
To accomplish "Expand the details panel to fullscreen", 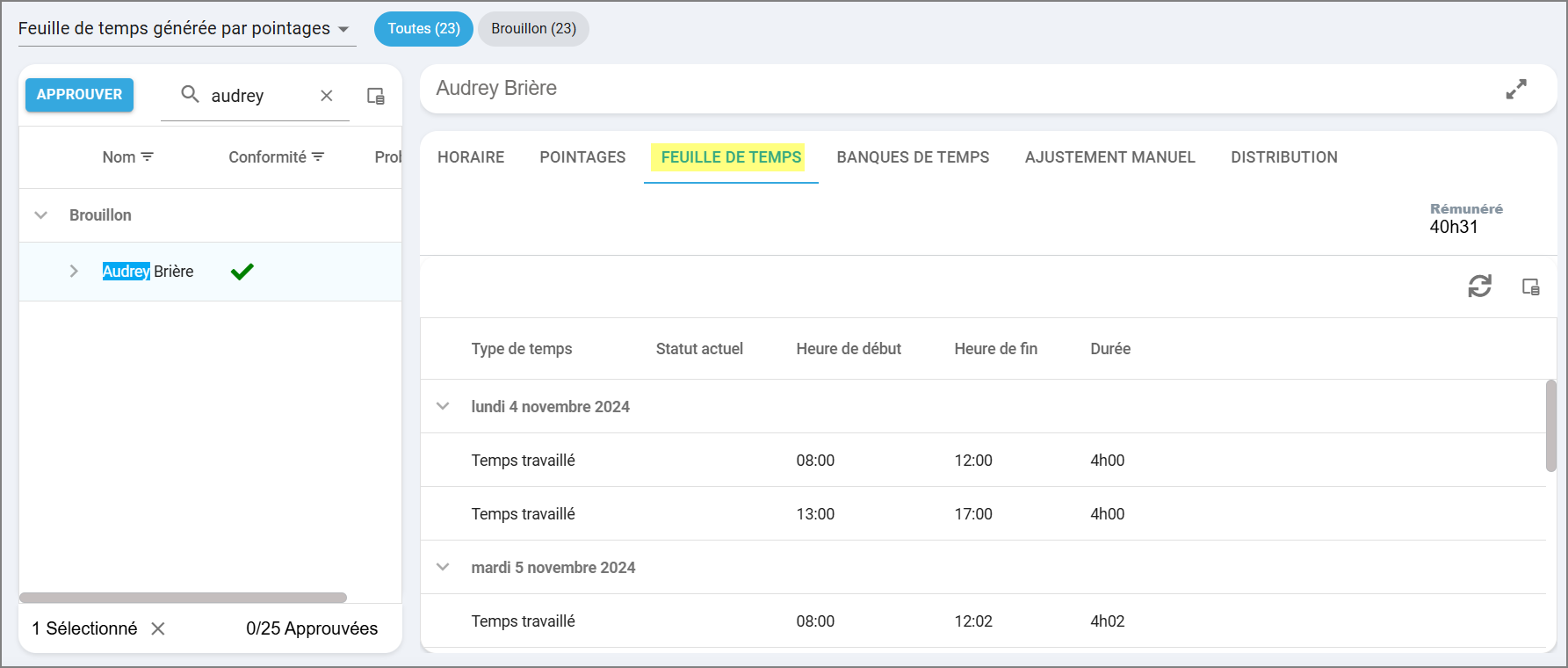I will click(1516, 89).
